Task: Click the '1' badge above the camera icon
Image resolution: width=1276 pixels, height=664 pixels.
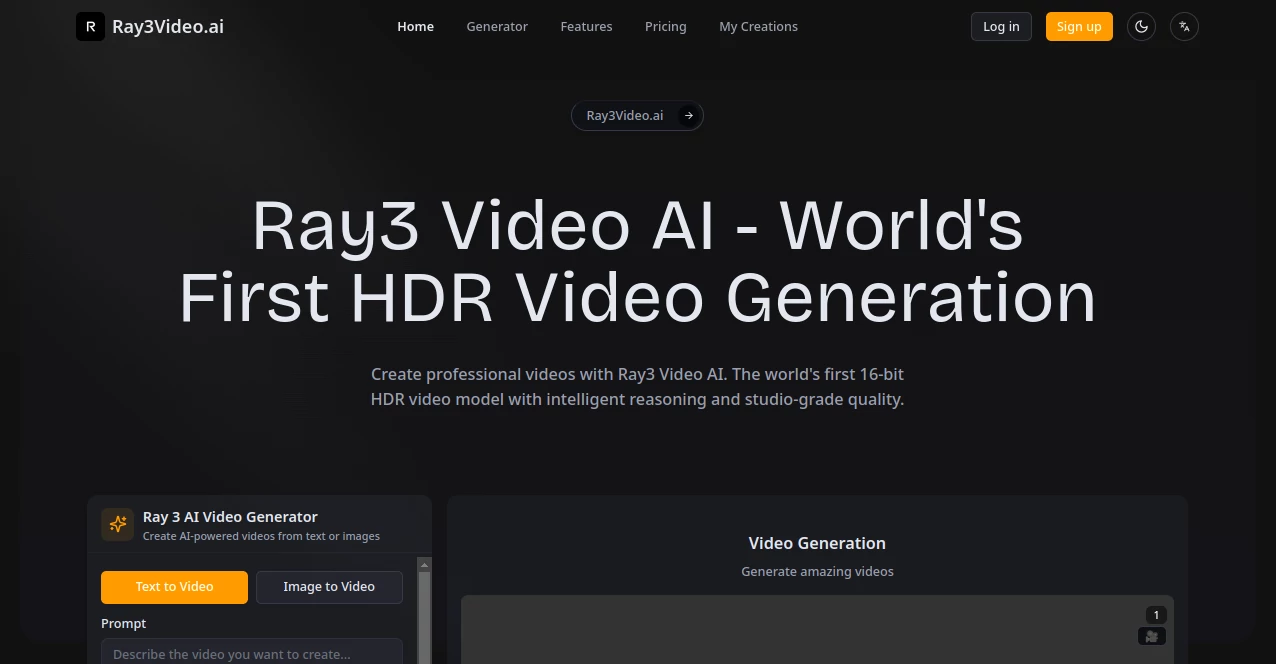Action: click(1156, 614)
